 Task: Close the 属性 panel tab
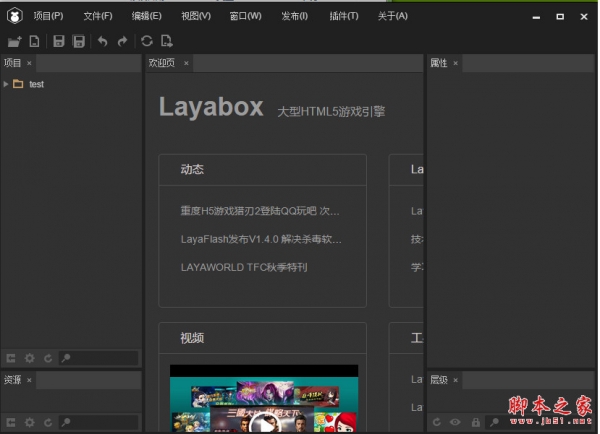(455, 63)
